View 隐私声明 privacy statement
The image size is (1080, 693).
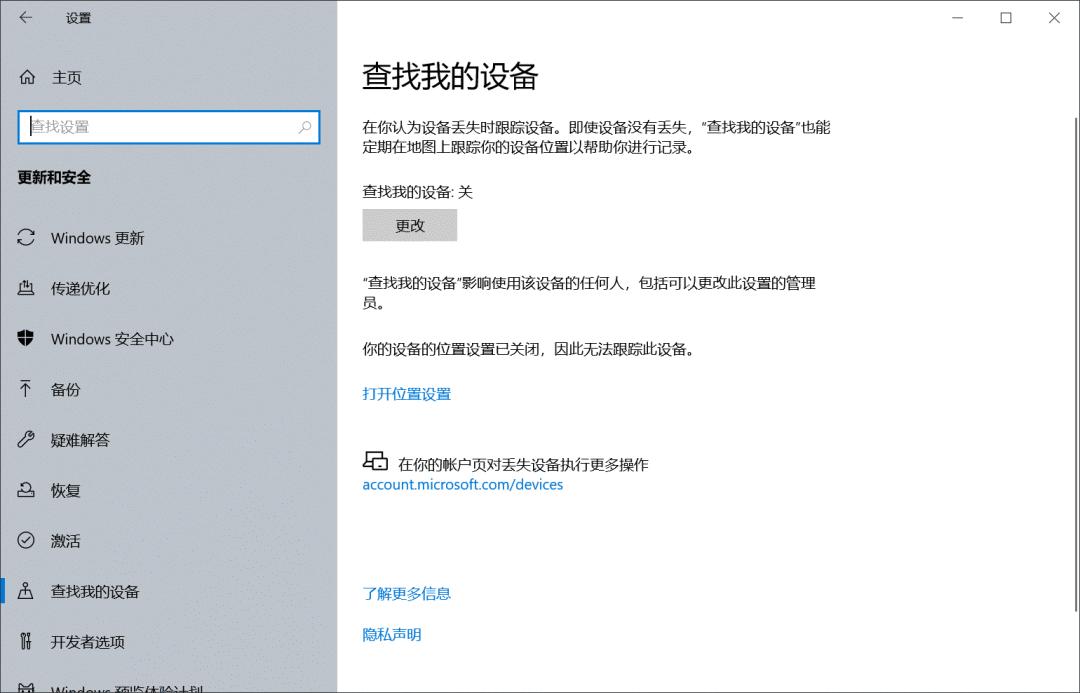(x=390, y=635)
